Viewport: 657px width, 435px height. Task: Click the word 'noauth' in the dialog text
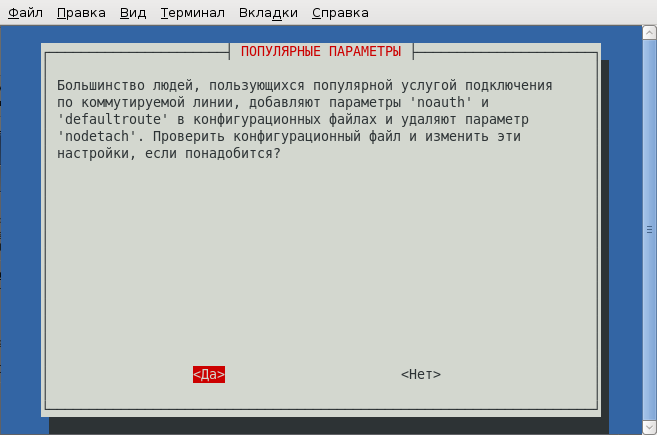441,102
